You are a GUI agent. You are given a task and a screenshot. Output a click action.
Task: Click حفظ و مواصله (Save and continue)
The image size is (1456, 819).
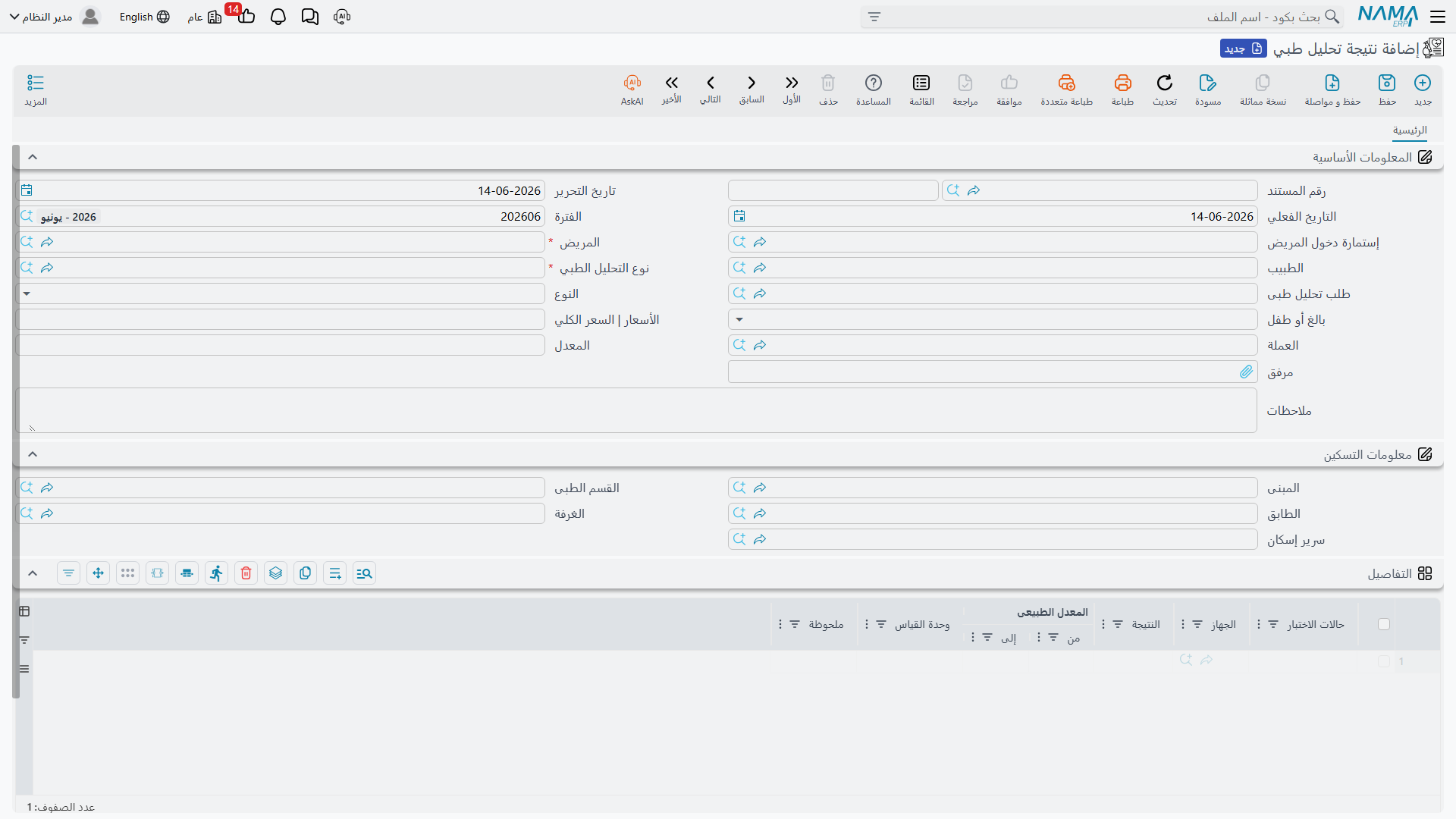tap(1332, 89)
